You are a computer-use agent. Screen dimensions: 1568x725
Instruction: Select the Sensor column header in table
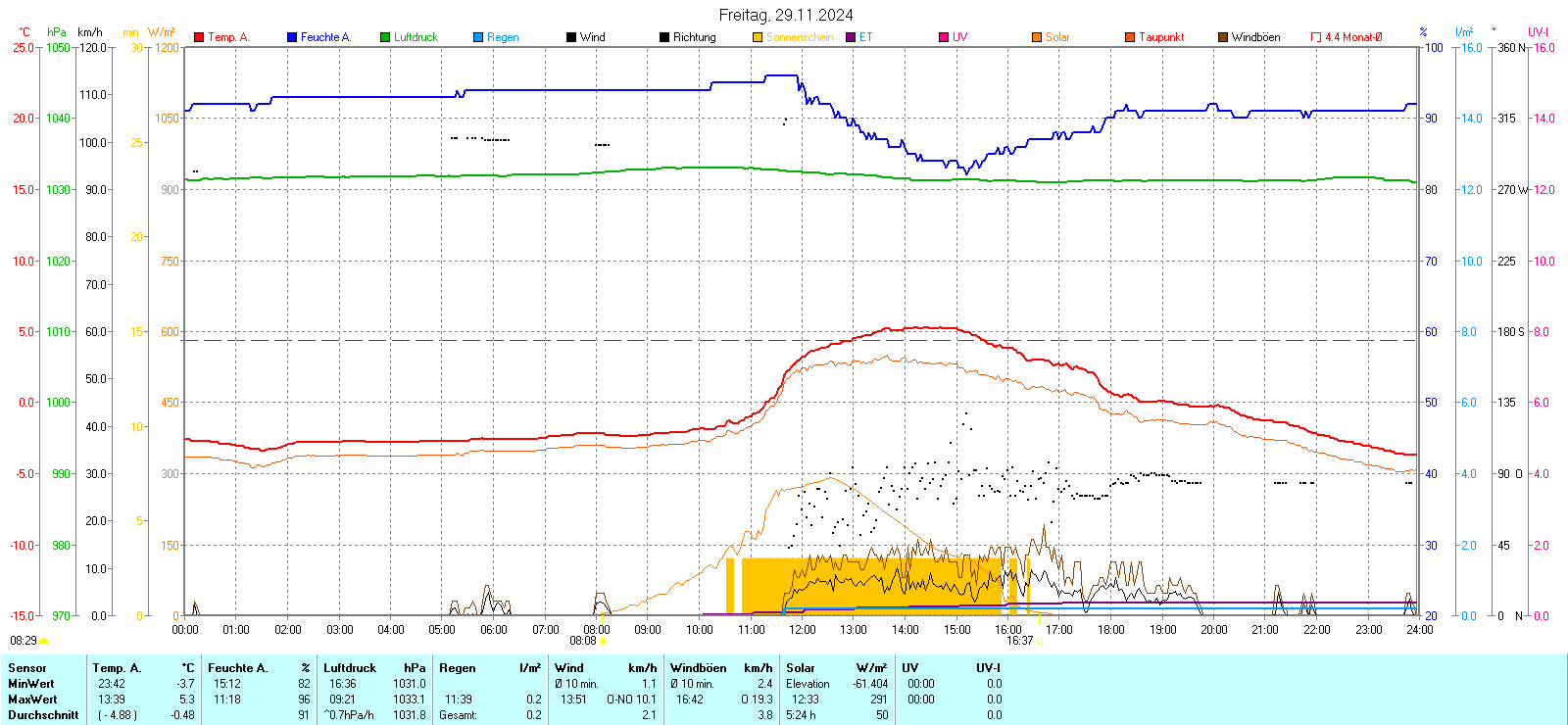(x=27, y=668)
